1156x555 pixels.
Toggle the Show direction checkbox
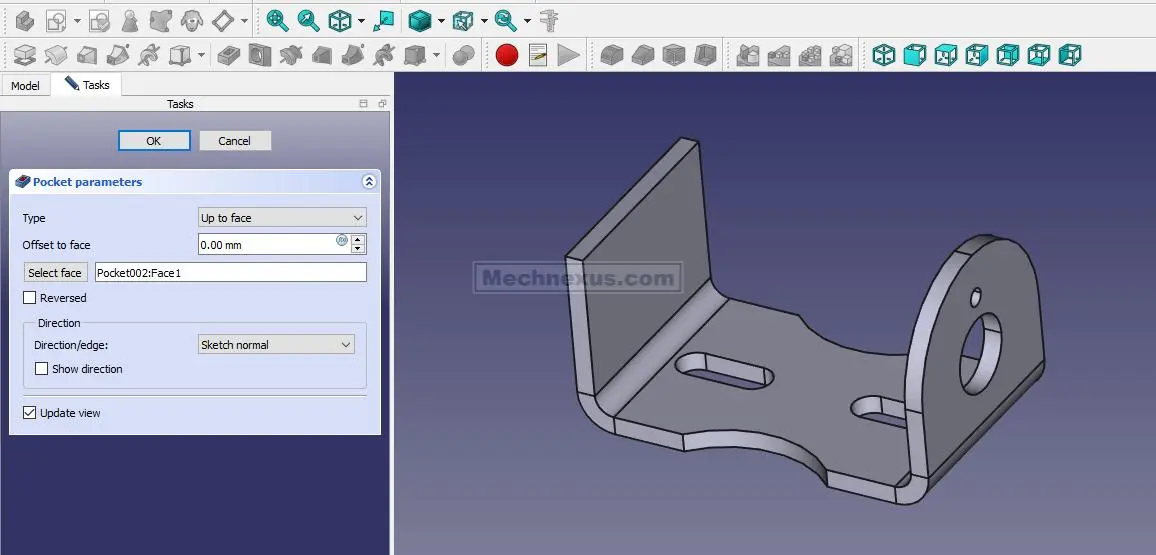pyautogui.click(x=42, y=369)
